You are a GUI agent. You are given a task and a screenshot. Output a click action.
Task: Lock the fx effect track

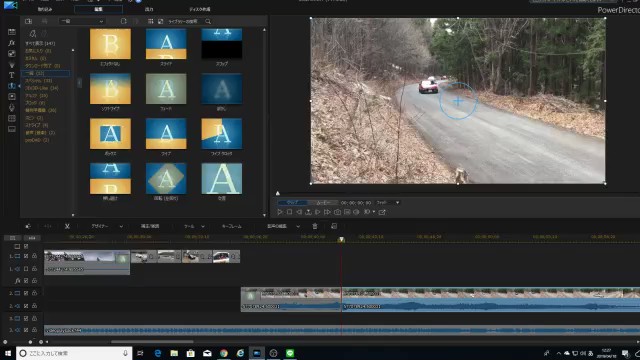(x=34, y=281)
